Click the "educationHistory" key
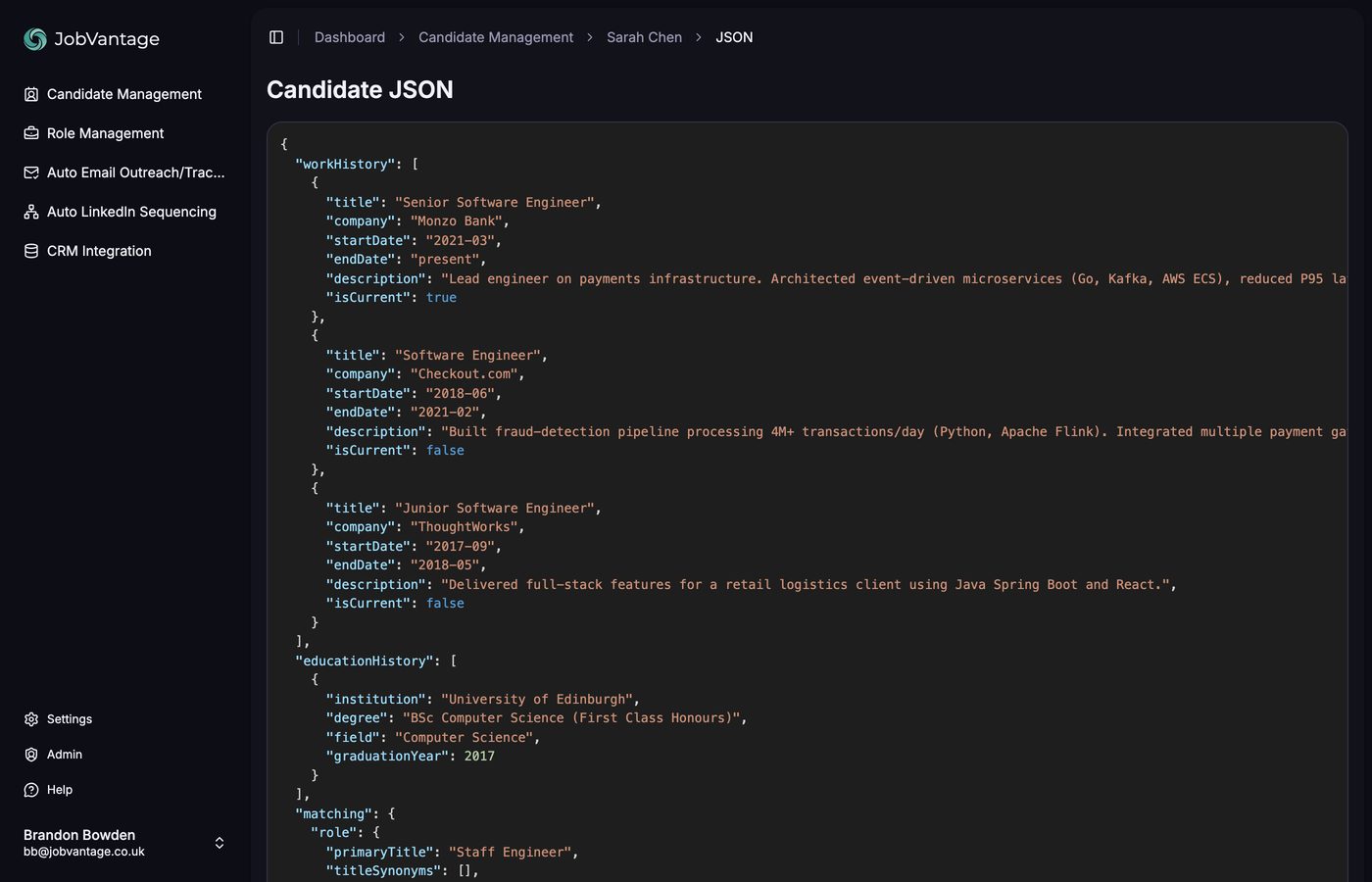 point(365,661)
